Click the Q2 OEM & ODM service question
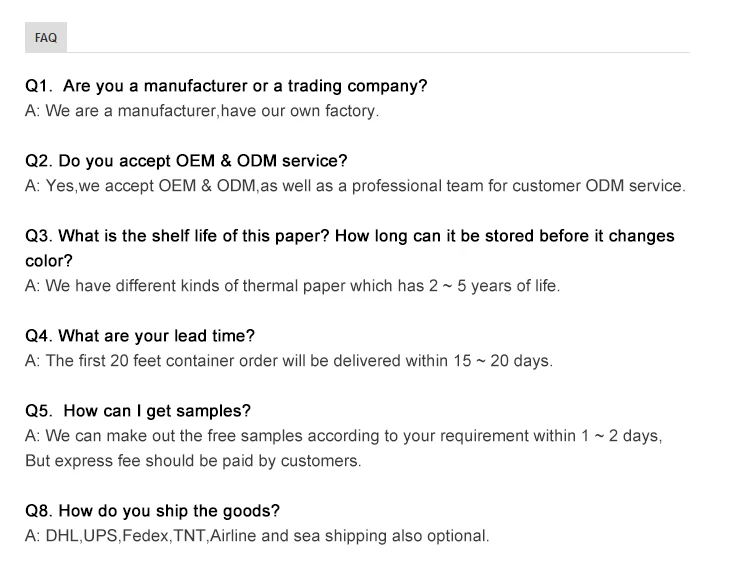 click(186, 161)
